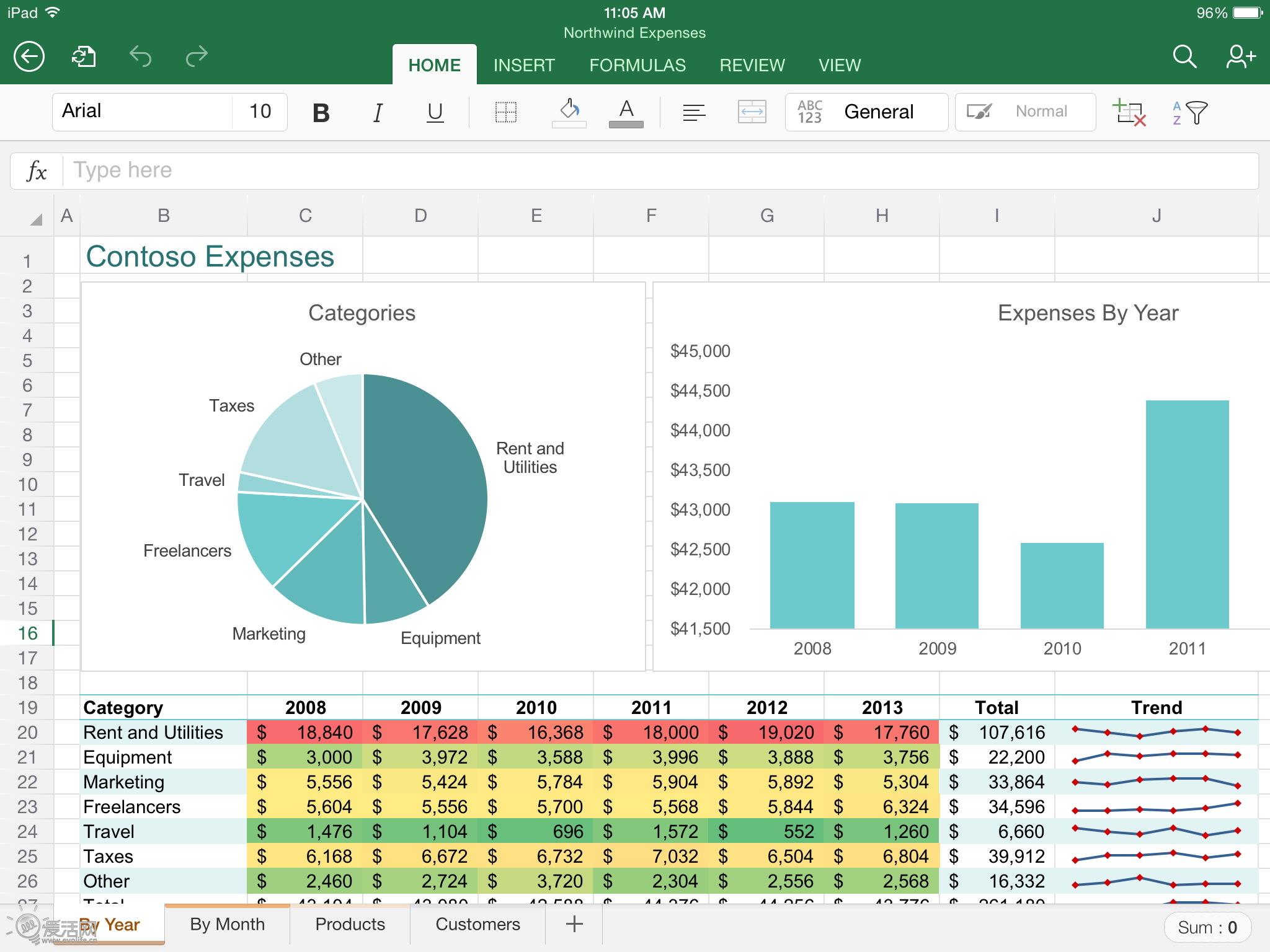Image resolution: width=1270 pixels, height=952 pixels.
Task: Switch to the INSERT ribbon tab
Action: 524,65
